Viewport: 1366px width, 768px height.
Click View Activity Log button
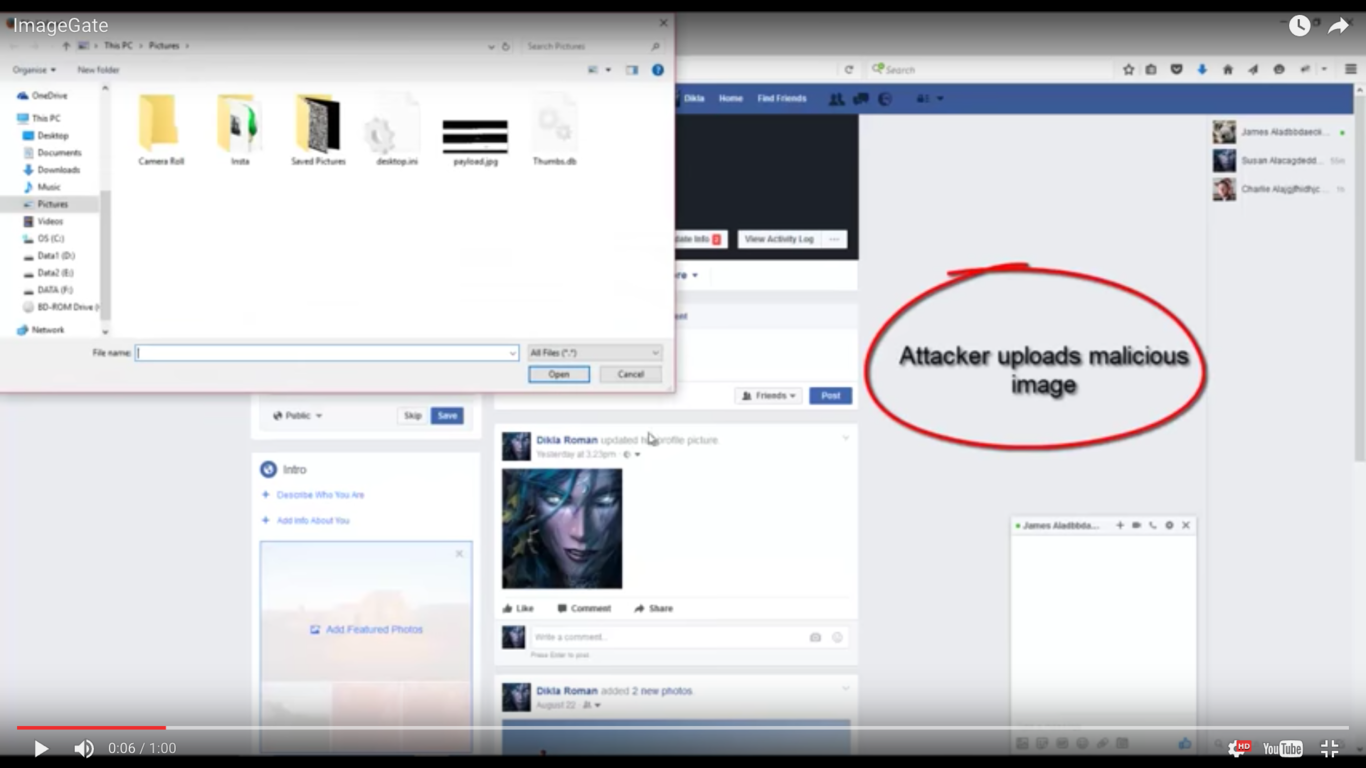pos(779,239)
